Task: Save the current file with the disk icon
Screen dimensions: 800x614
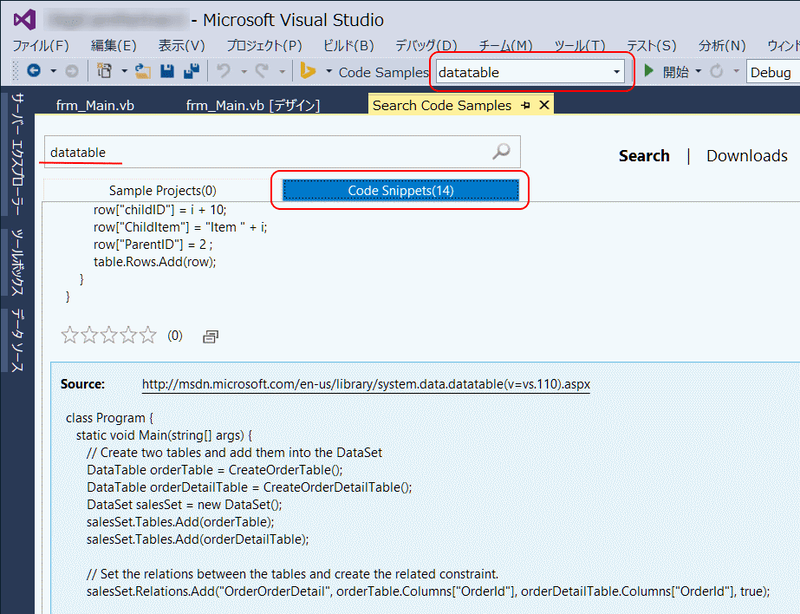Action: point(167,71)
